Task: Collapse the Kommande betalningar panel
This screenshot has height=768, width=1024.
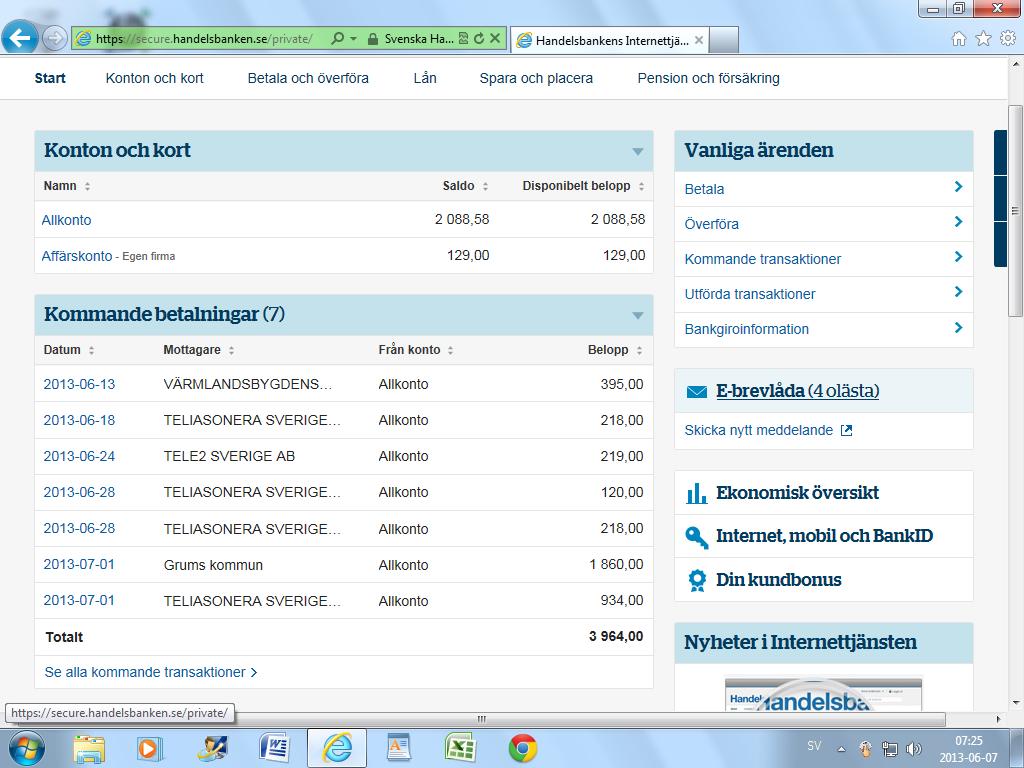Action: pos(638,315)
